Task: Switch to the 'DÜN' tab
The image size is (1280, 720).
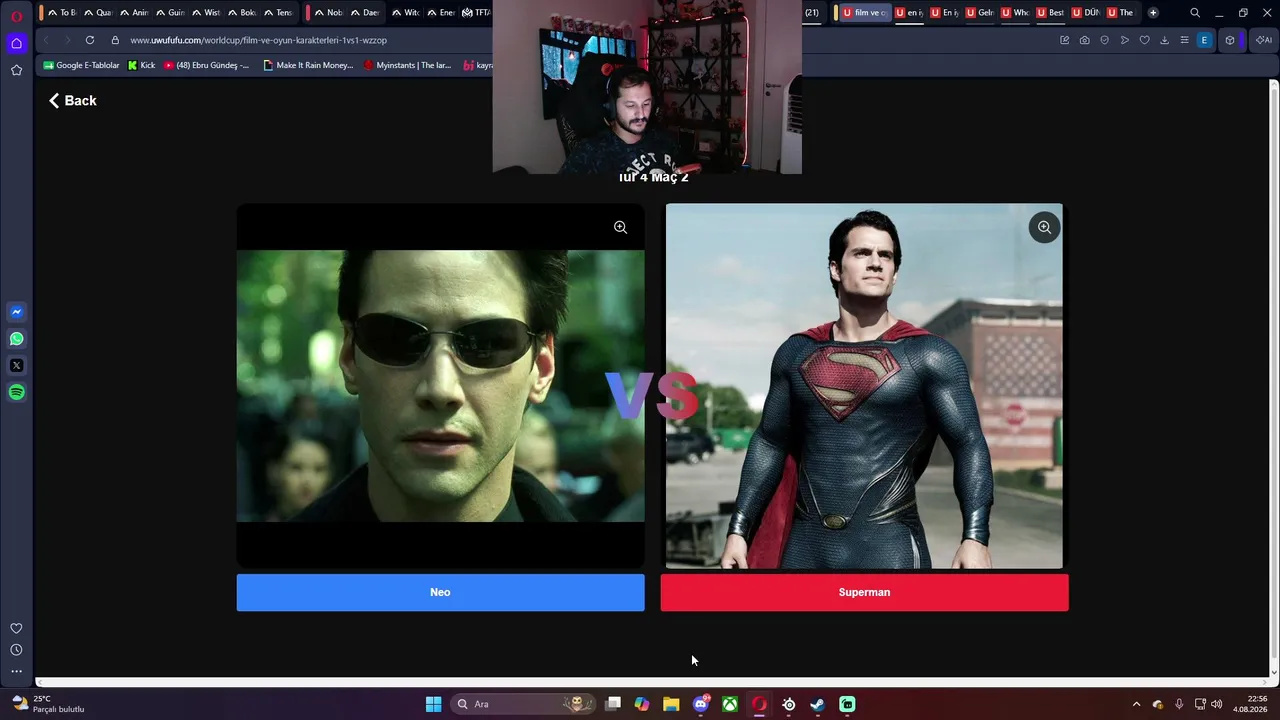Action: (x=1085, y=13)
